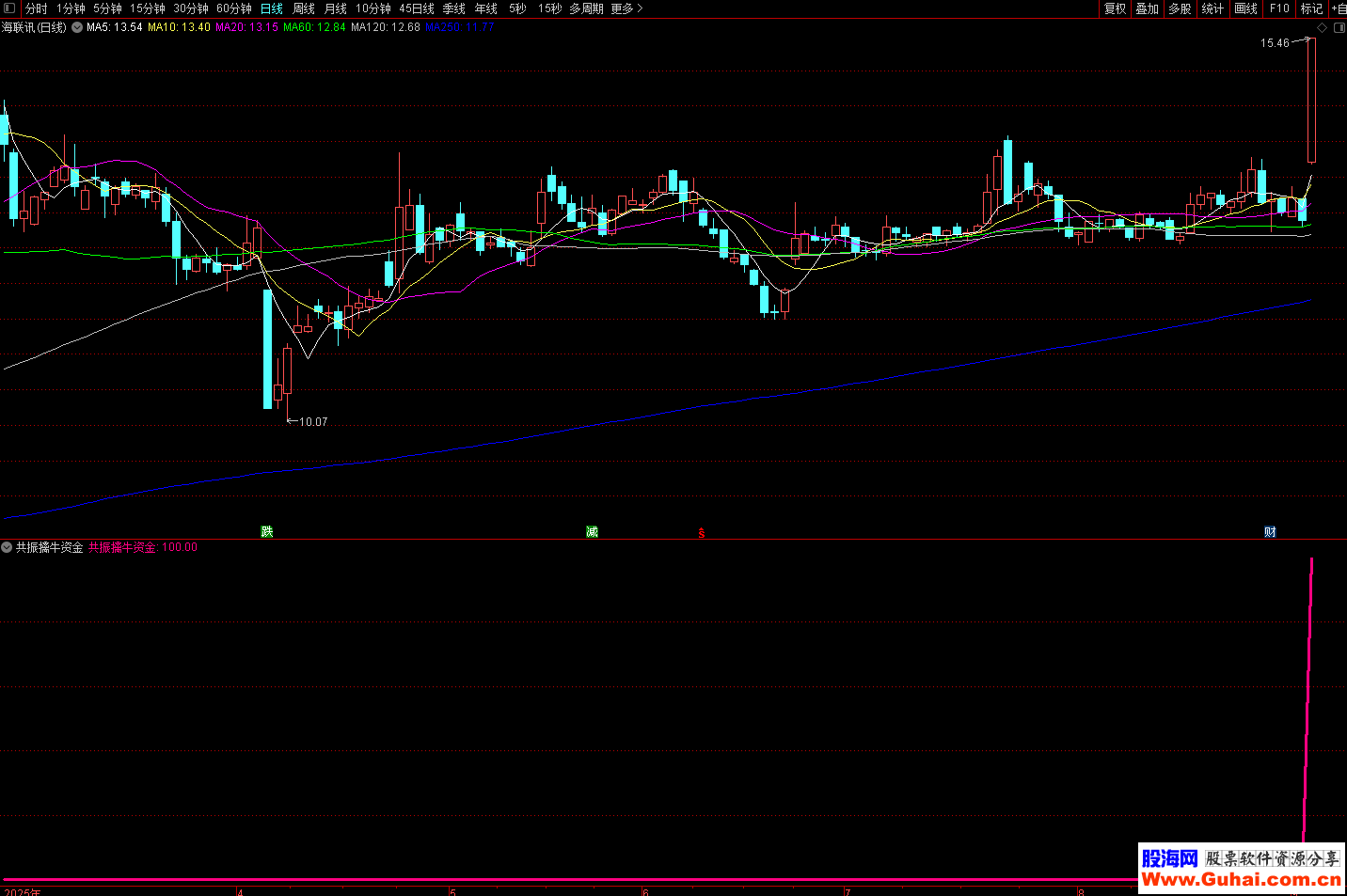Image resolution: width=1347 pixels, height=896 pixels.
Task: Click the green MA60: 12.84 label
Action: click(x=314, y=28)
